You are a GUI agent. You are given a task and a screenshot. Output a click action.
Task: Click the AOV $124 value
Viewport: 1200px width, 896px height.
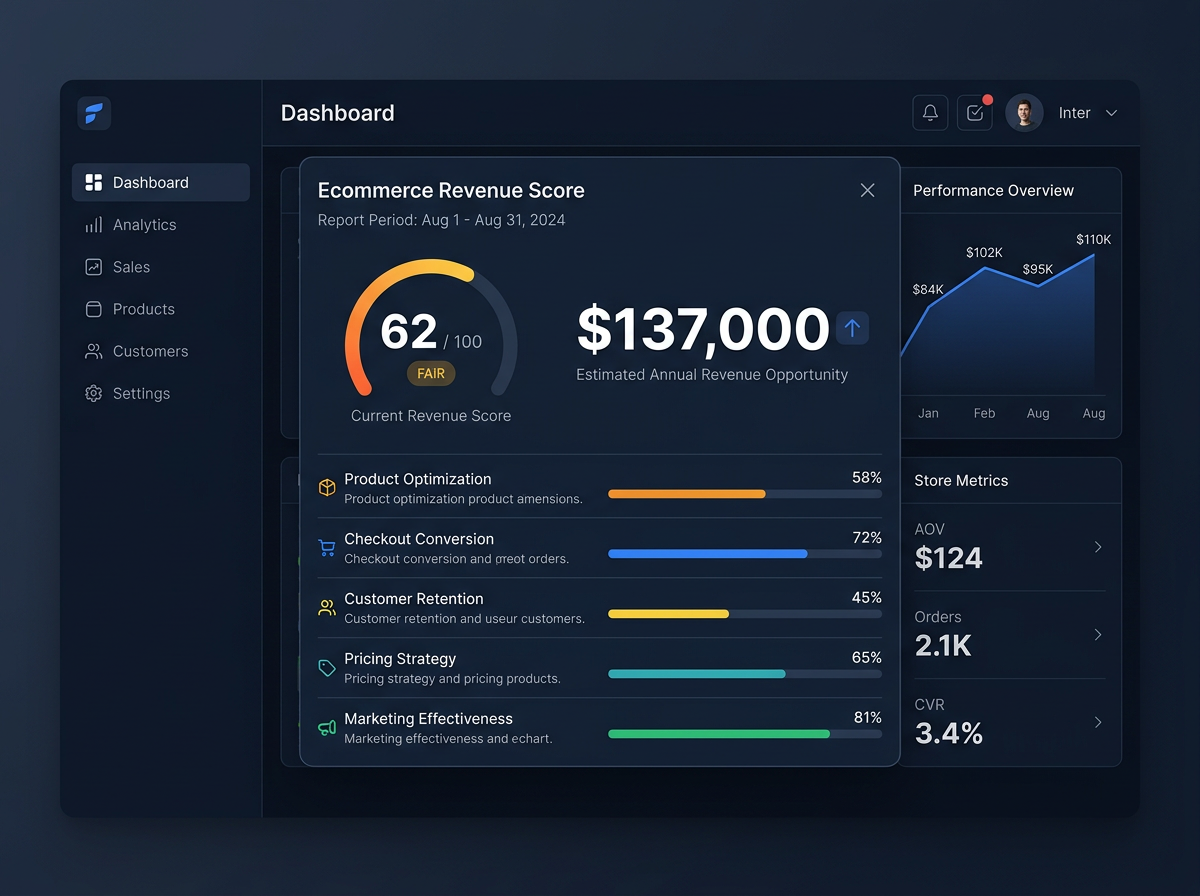coord(948,558)
